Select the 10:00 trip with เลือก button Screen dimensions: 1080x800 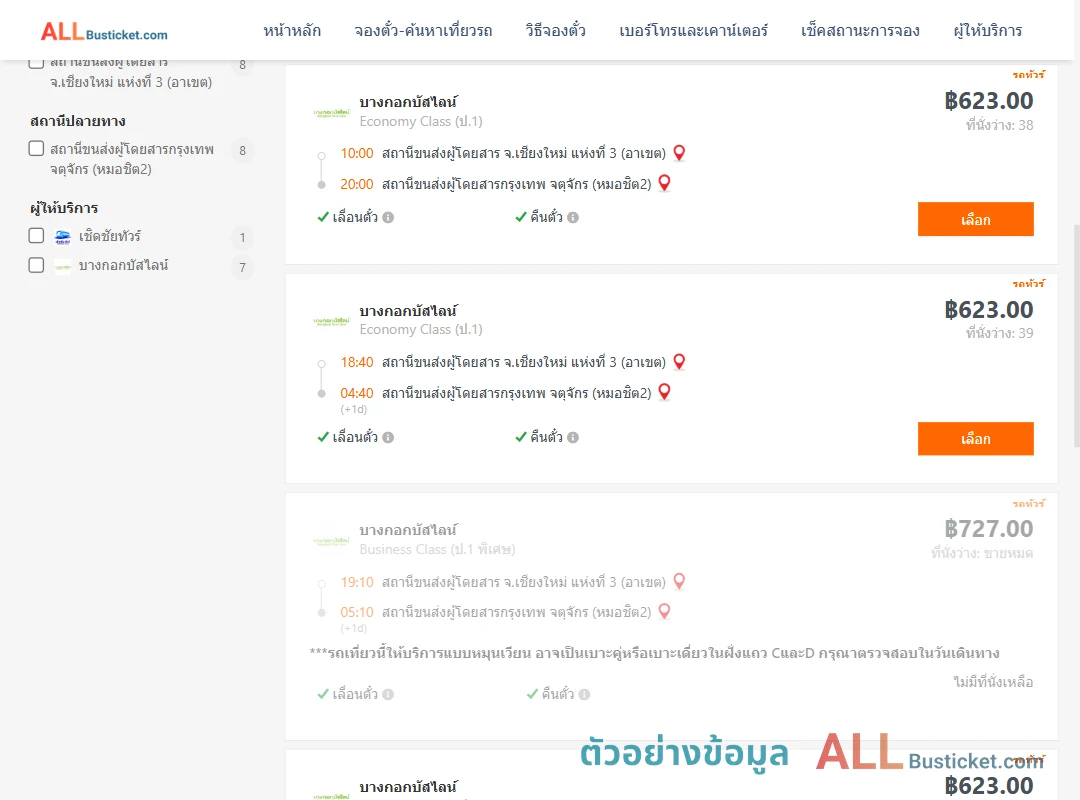coord(975,219)
